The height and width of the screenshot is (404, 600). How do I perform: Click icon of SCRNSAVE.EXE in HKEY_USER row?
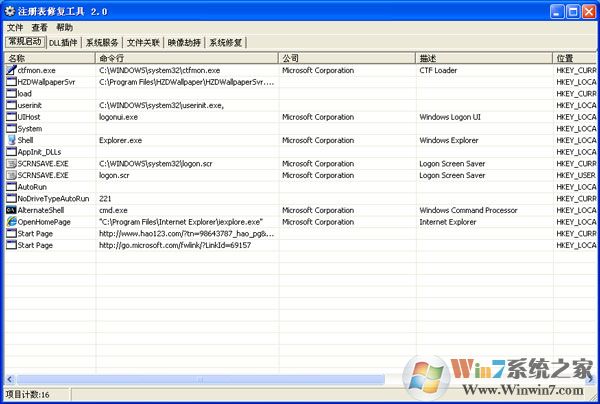[11, 175]
